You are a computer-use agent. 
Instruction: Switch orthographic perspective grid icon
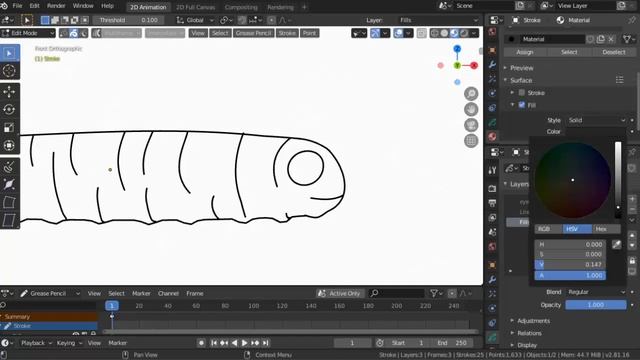[471, 141]
